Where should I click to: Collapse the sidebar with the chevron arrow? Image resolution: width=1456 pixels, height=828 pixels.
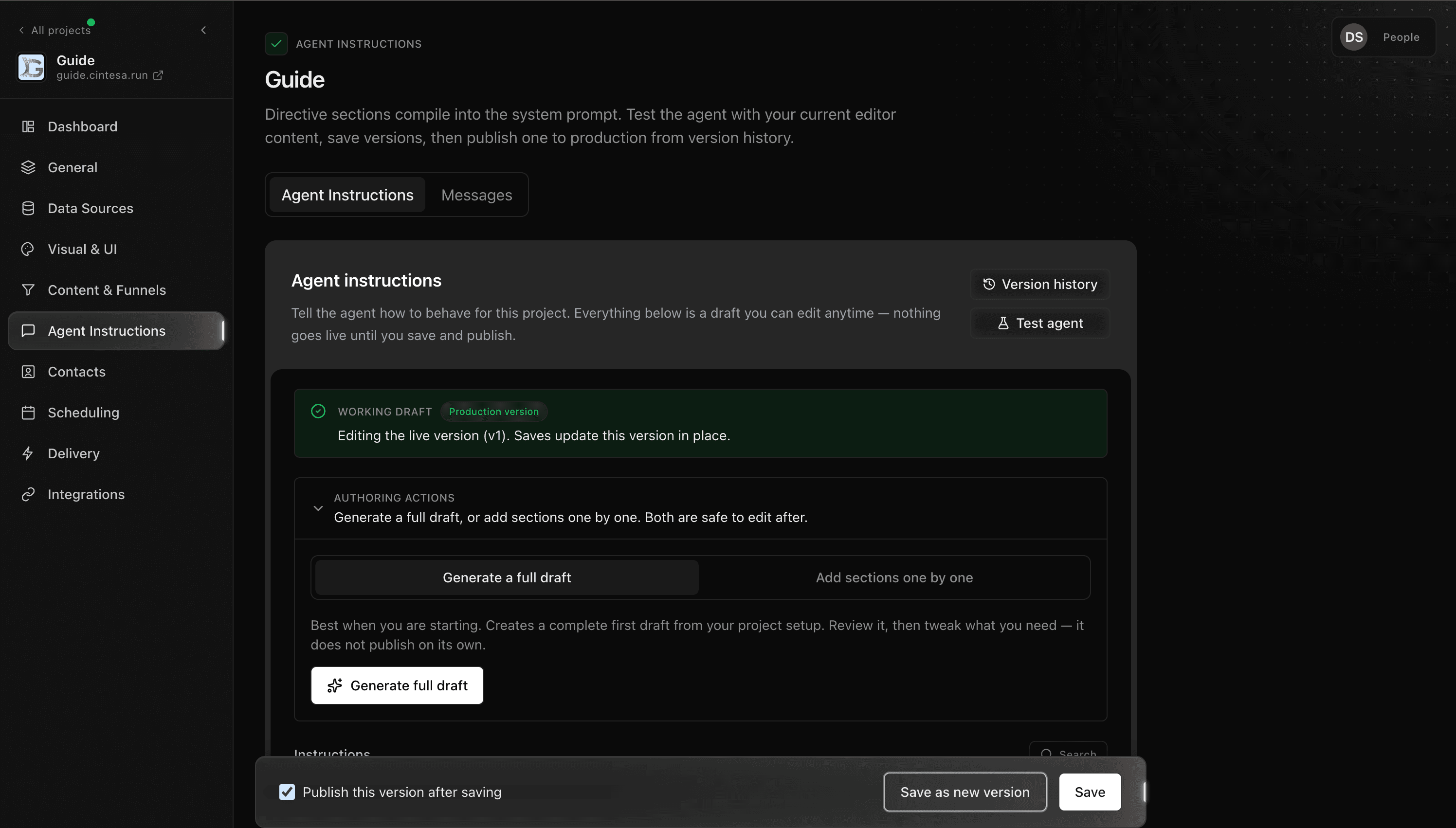tap(203, 30)
